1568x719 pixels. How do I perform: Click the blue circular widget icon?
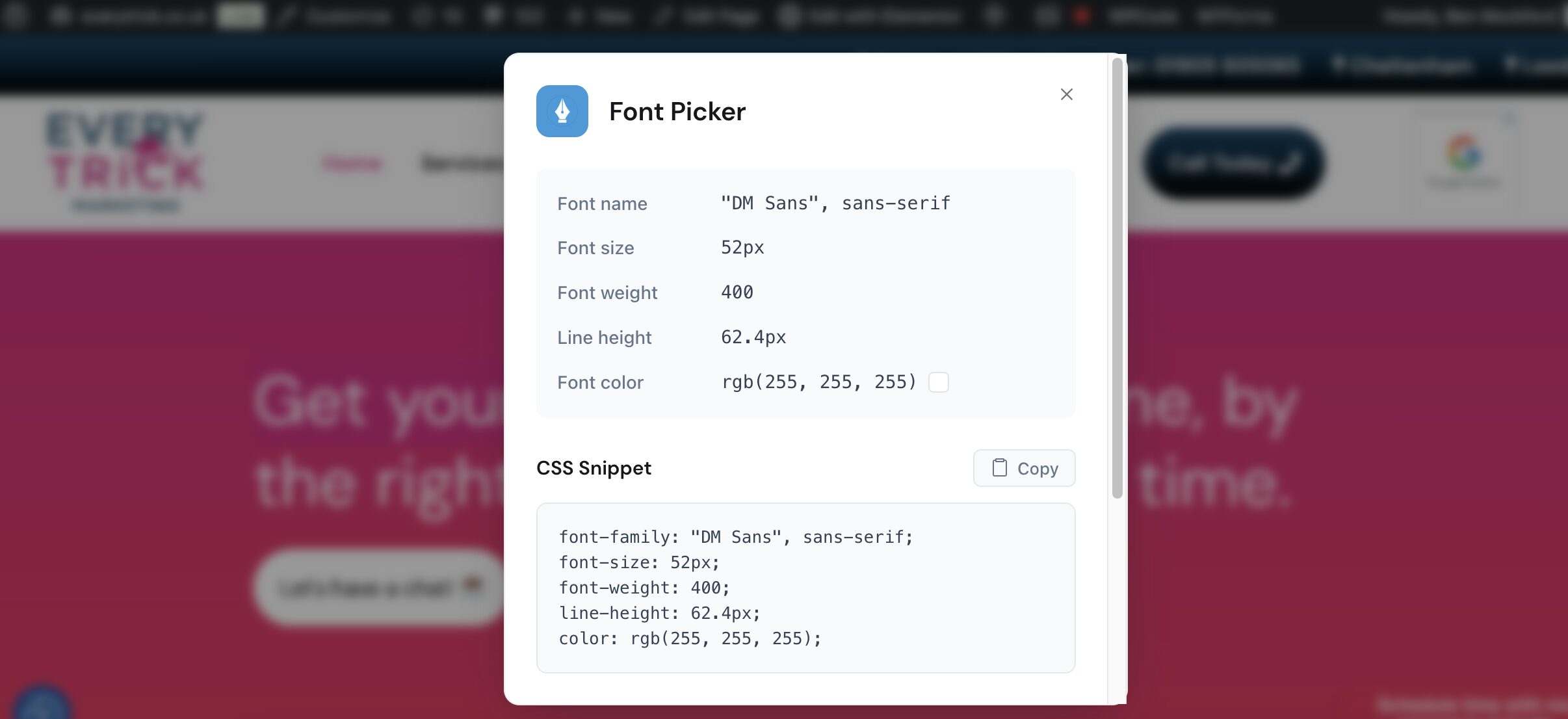pos(42,705)
